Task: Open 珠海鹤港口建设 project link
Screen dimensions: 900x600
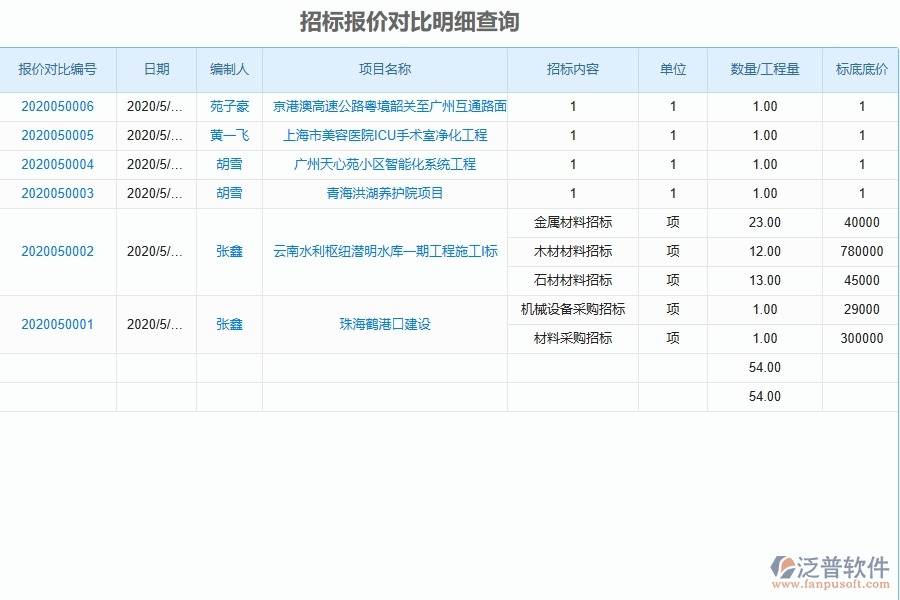Action: pyautogui.click(x=385, y=324)
